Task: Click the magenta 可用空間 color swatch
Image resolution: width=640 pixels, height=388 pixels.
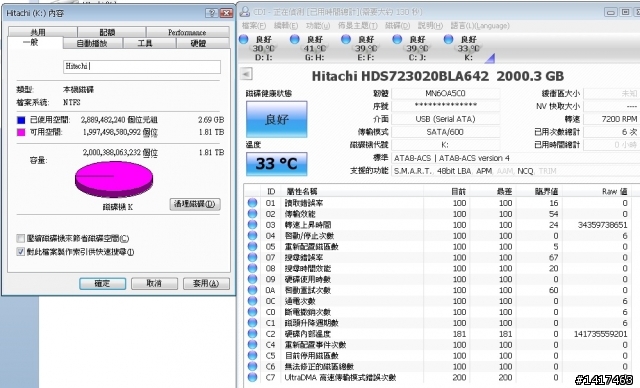Action: click(21, 132)
